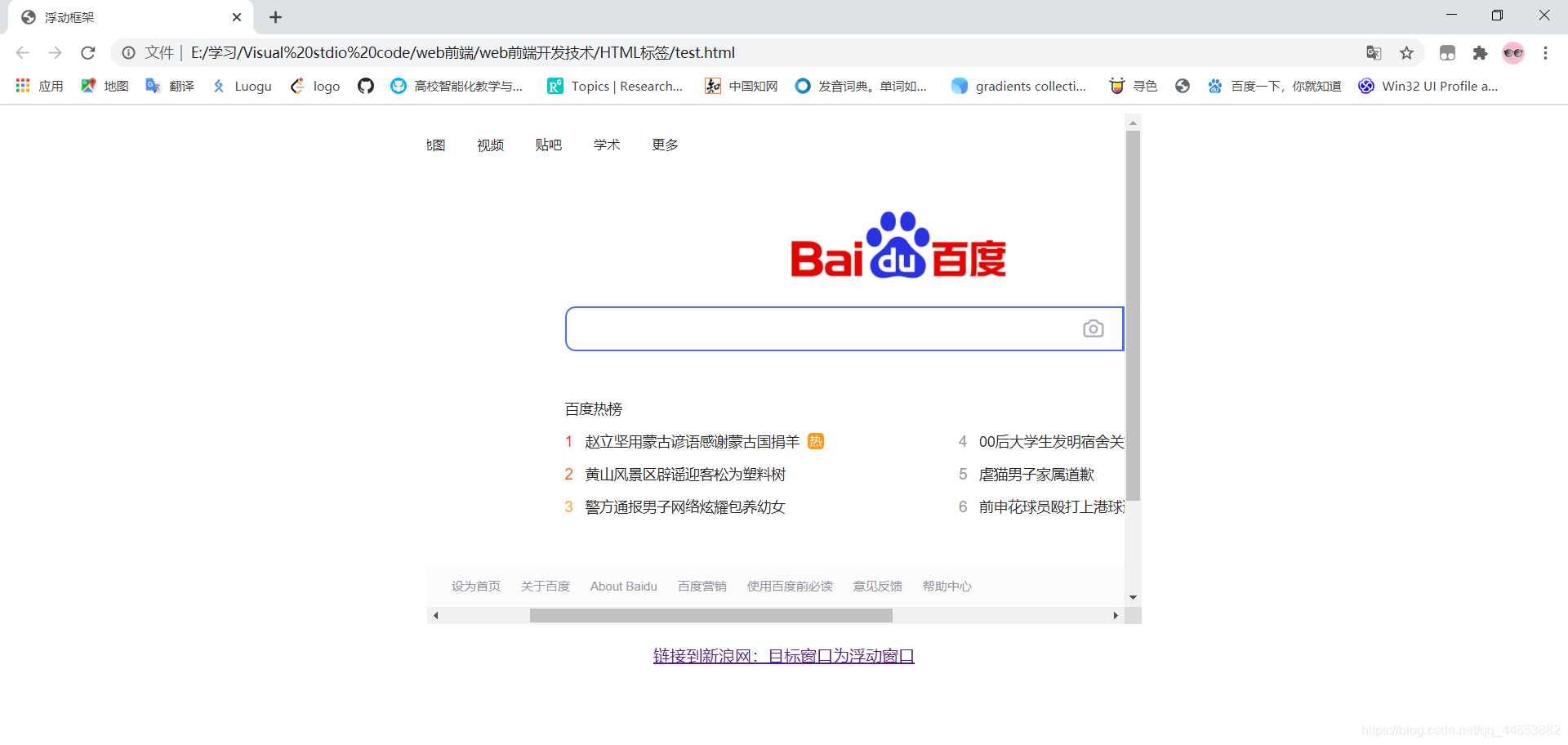Open the 应用 apps bookmark
The width and height of the screenshot is (1568, 745).
(39, 86)
